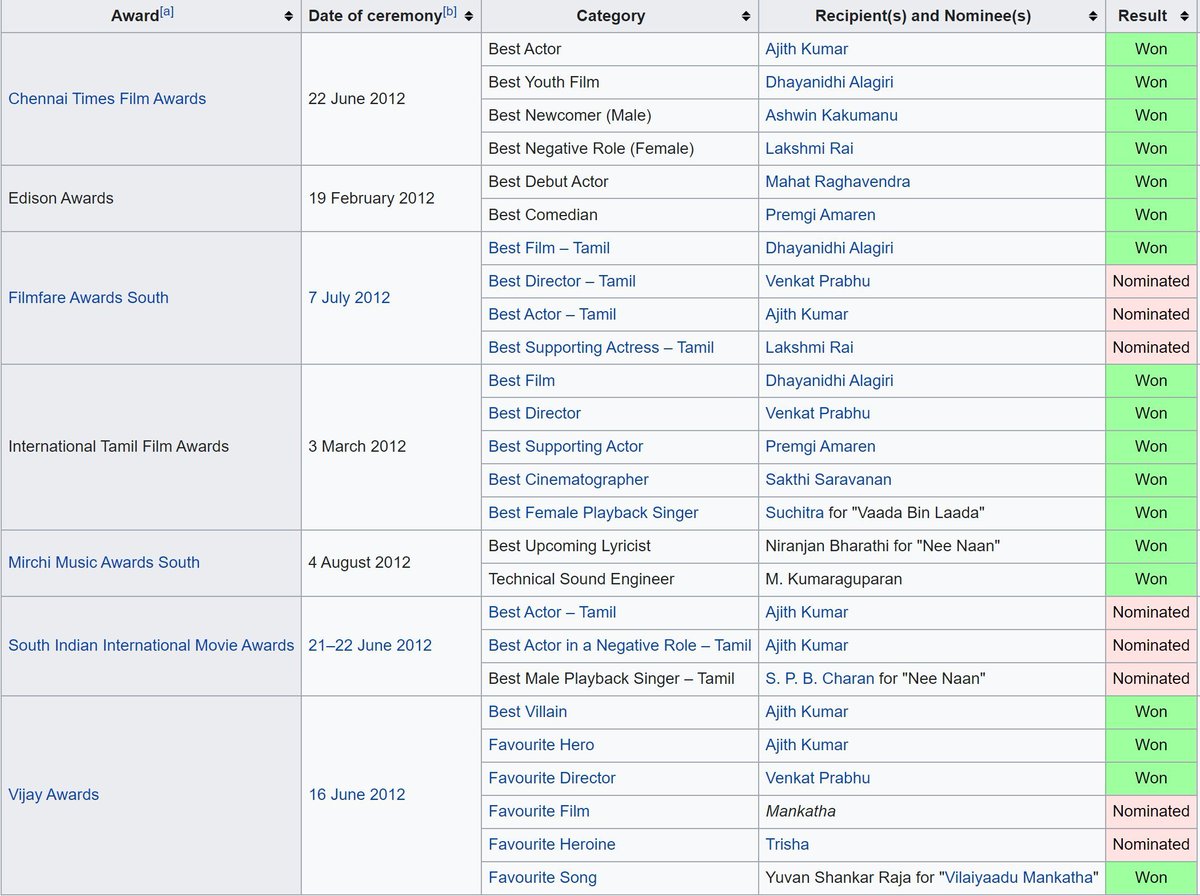Open Ajith Kumar link in Best Villain row
1200x896 pixels.
[x=807, y=711]
